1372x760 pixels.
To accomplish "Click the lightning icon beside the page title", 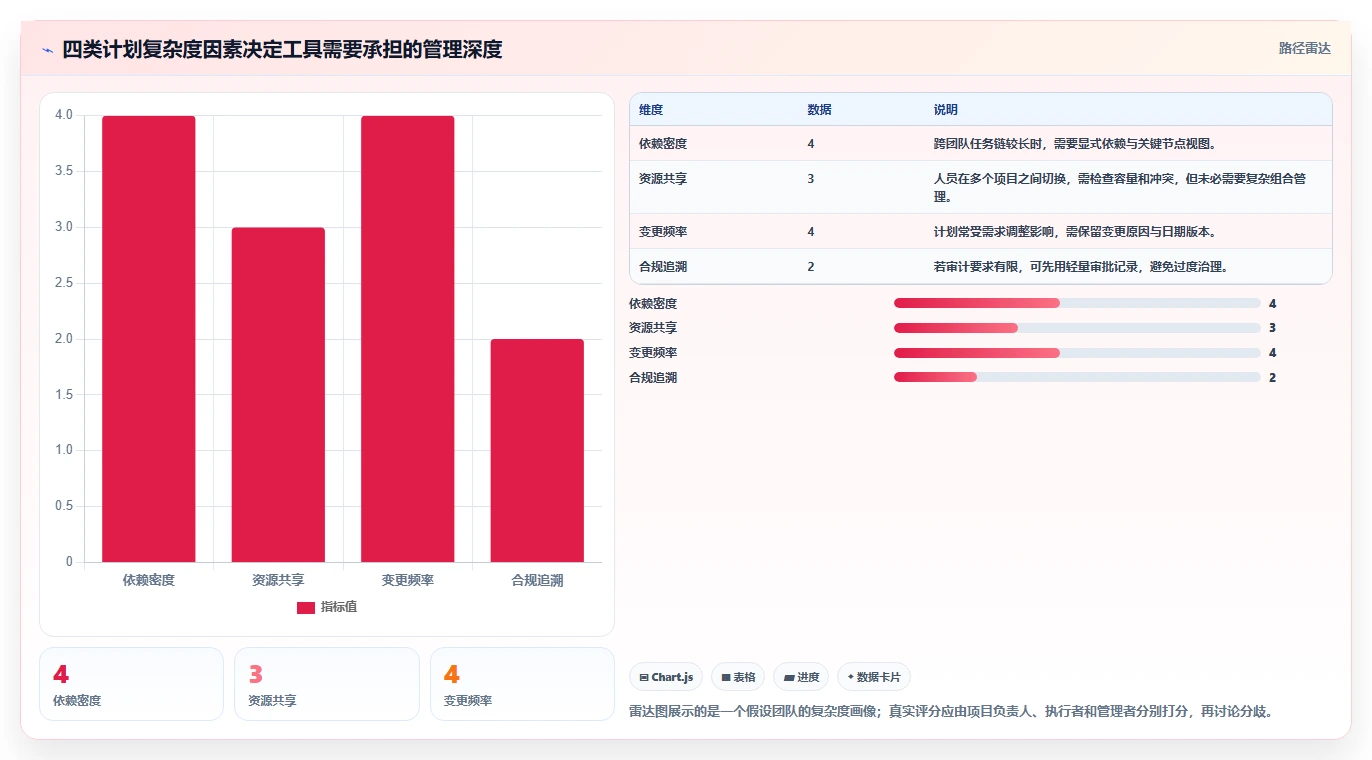I will click(48, 49).
